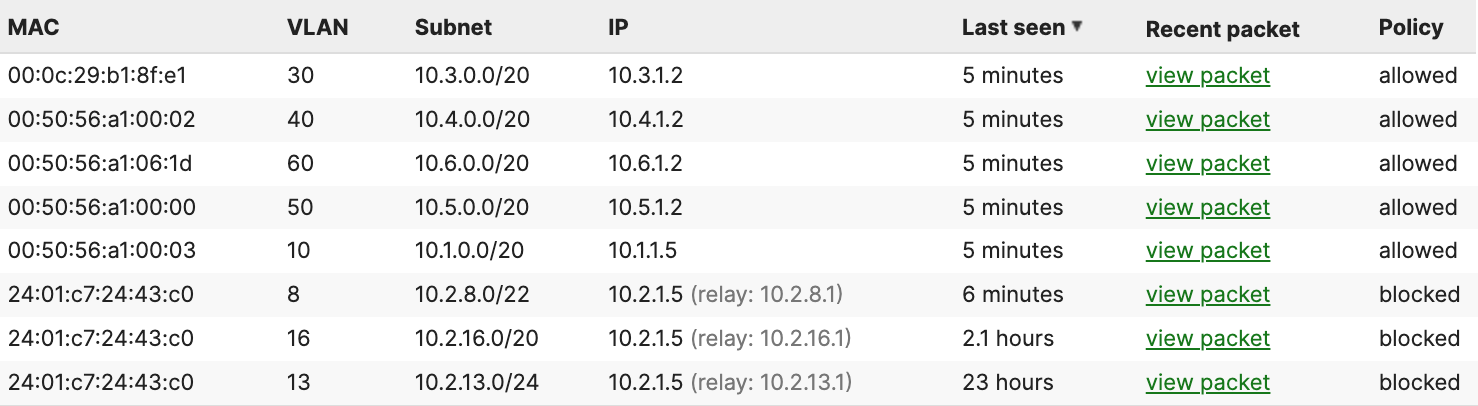
Task: Click the Subnet column header
Action: click(453, 27)
